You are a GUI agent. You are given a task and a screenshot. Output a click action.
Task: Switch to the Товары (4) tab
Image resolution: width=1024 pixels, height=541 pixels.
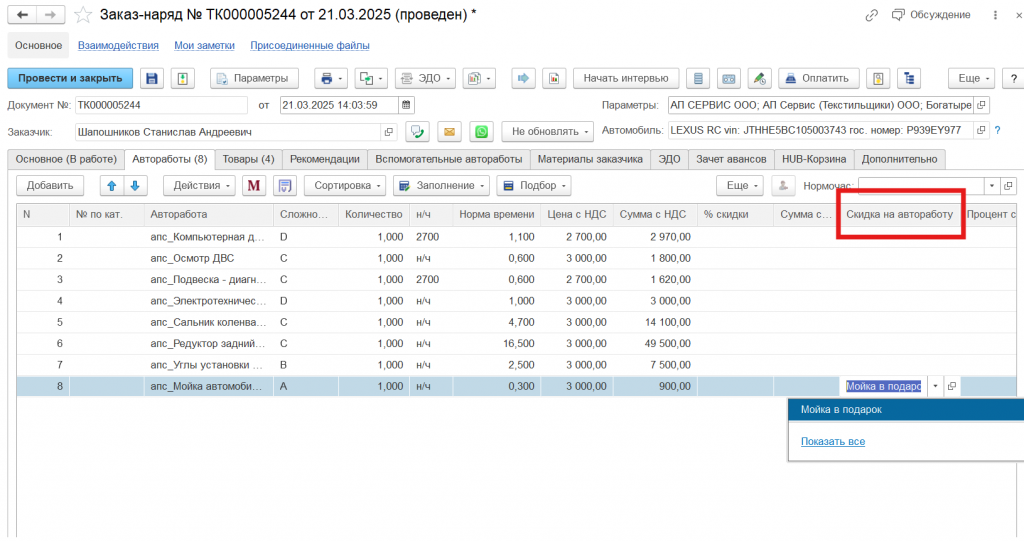coord(248,159)
